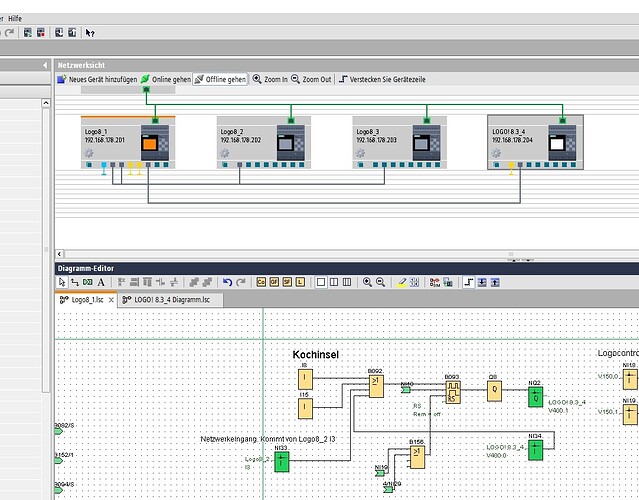This screenshot has height=500, width=639.
Task: Zoom out the diagram editor view
Action: click(381, 282)
